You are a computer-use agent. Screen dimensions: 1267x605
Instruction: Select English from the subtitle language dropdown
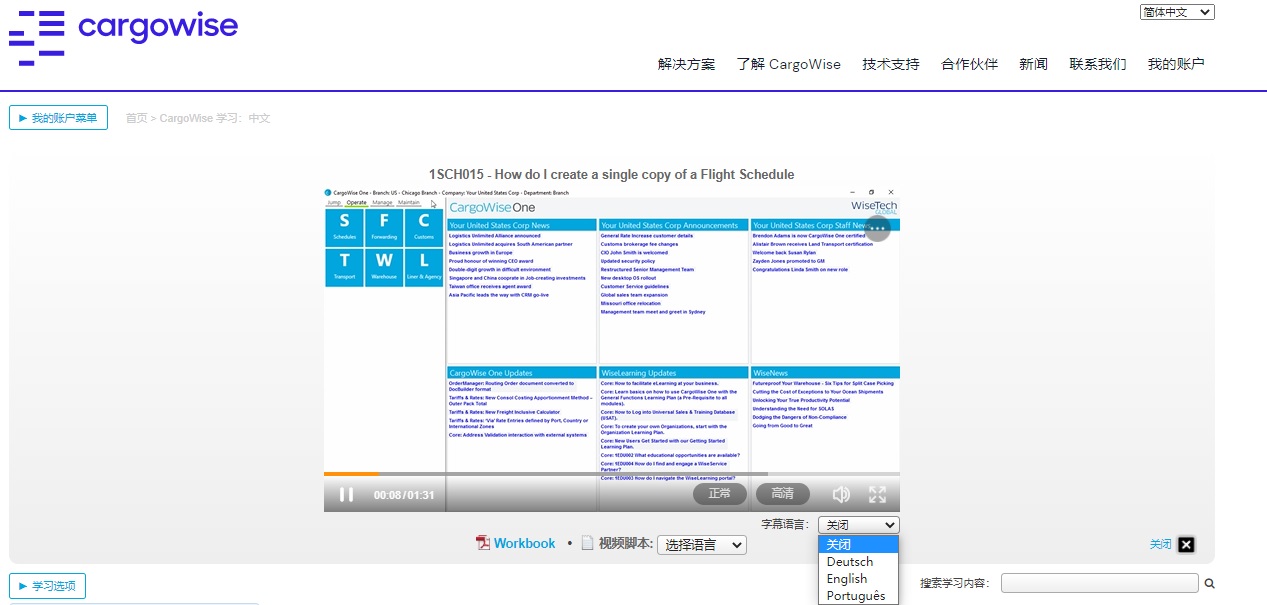847,578
